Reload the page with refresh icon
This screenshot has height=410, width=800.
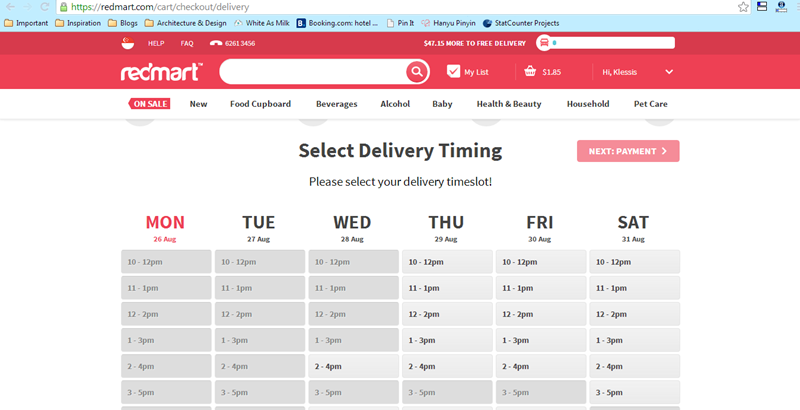pos(44,7)
